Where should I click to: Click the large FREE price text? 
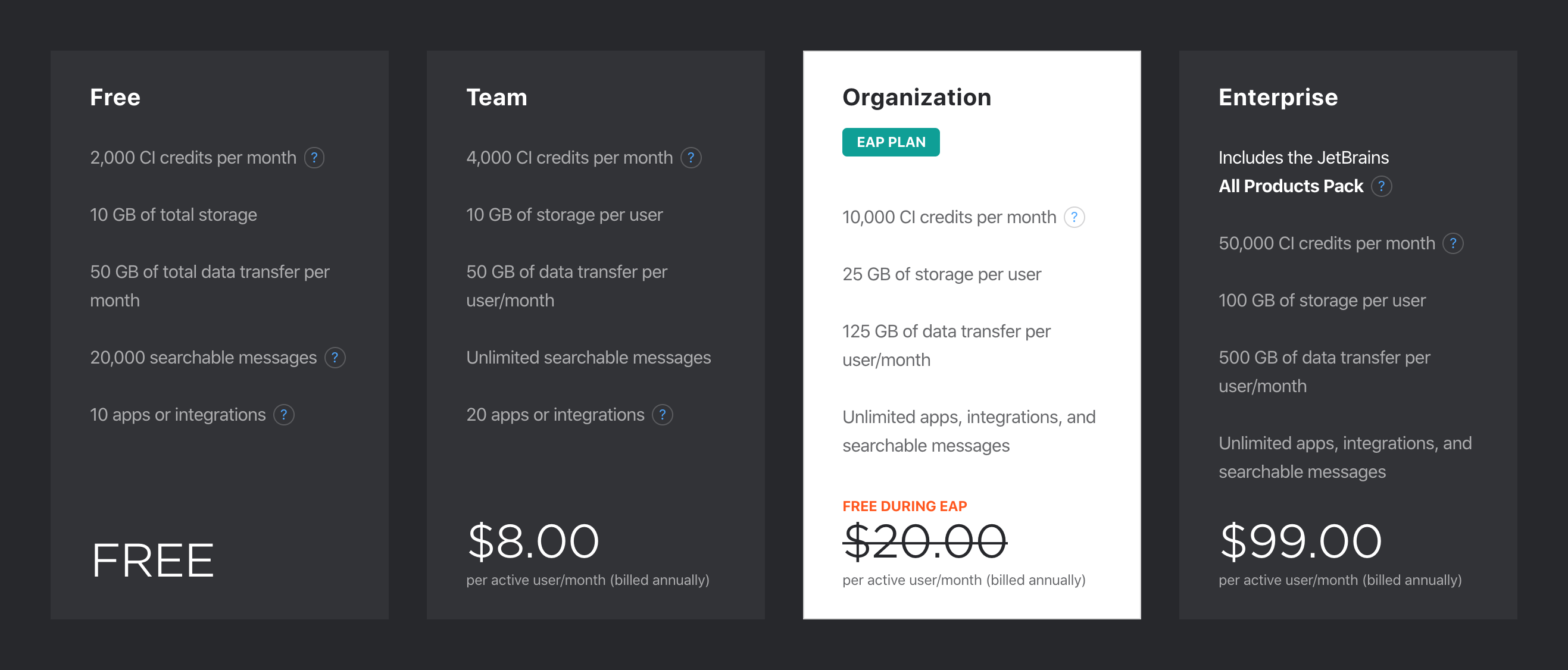click(153, 560)
